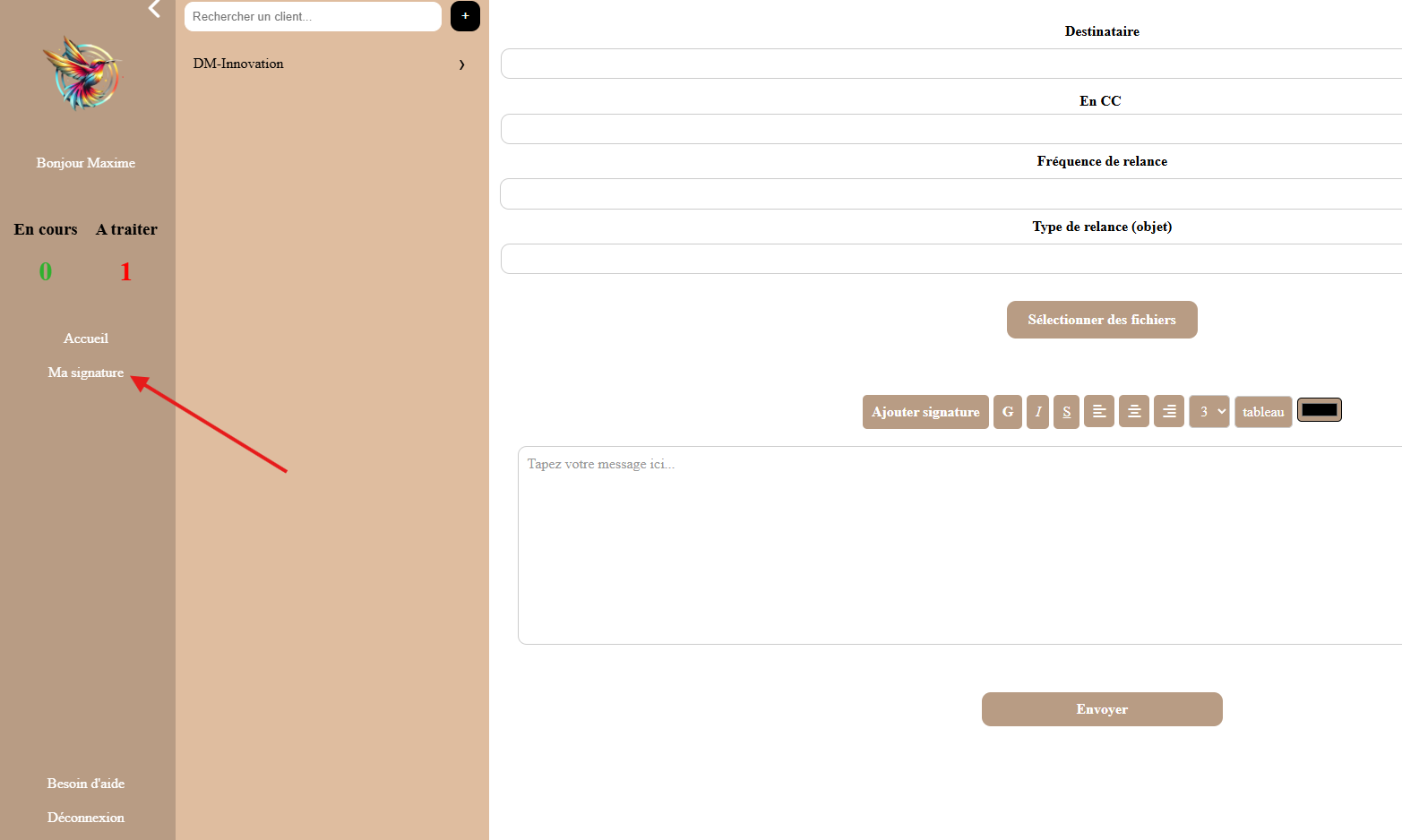Screen dimensions: 1402x840
Task: Toggle underline (S) formatting
Action: 1066,412
